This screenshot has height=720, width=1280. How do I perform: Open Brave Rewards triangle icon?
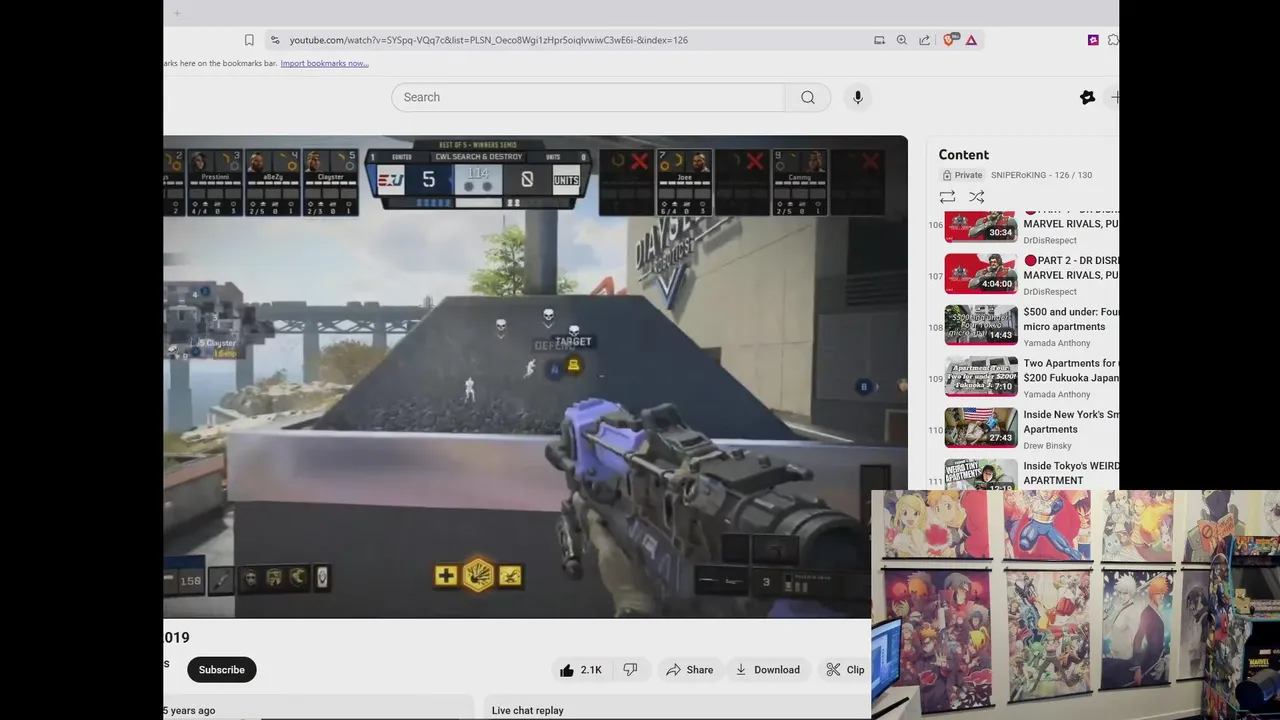coord(971,40)
